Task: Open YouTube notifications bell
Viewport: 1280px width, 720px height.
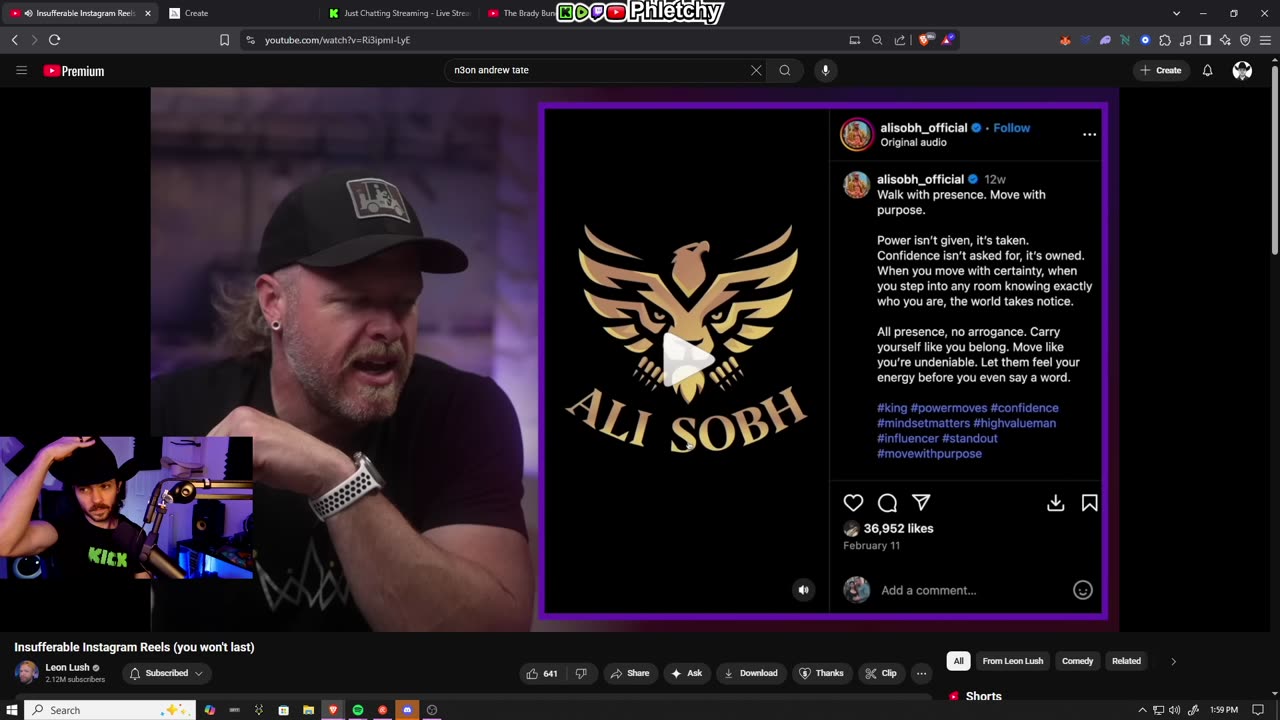Action: click(1207, 70)
